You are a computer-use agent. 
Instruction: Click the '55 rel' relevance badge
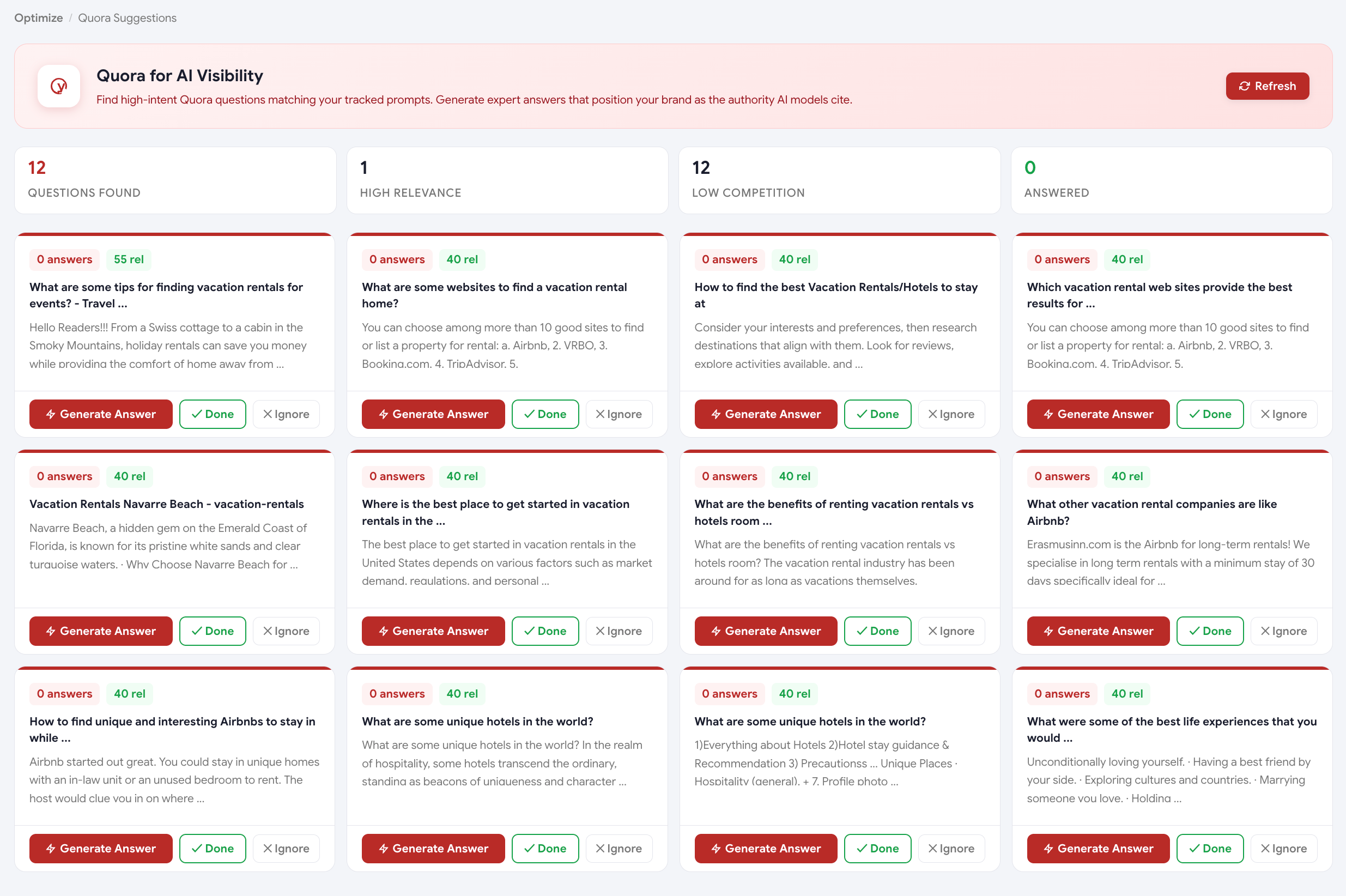pos(129,259)
